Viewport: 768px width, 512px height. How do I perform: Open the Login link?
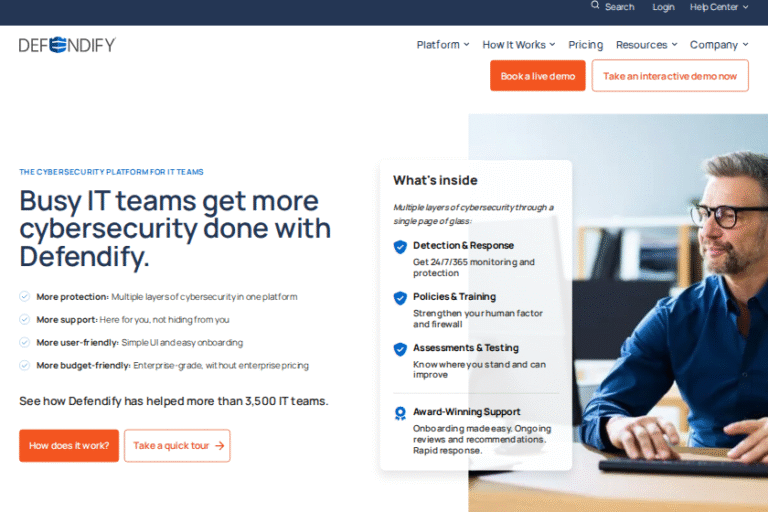[663, 7]
